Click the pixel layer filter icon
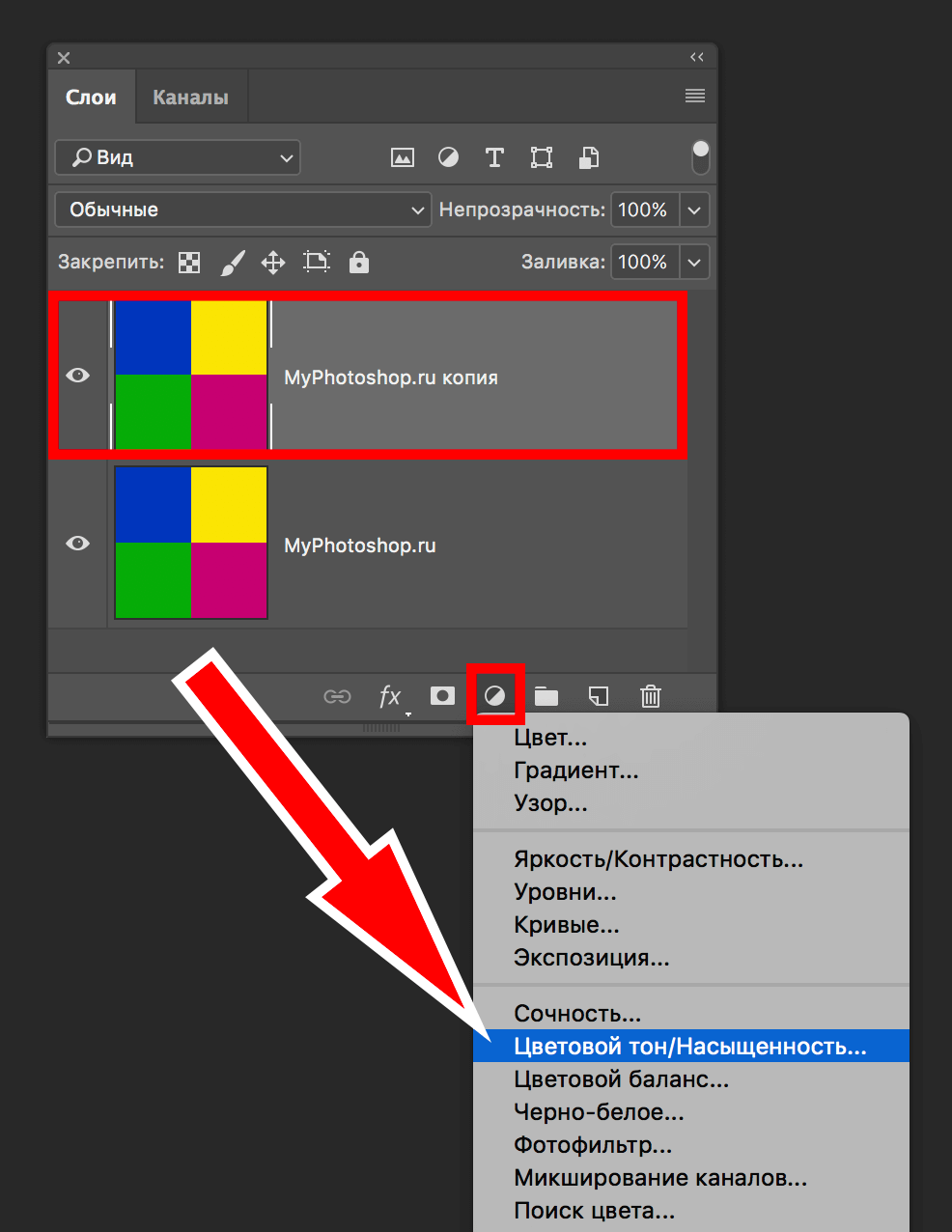Screen dimensions: 952x1232 click(403, 157)
